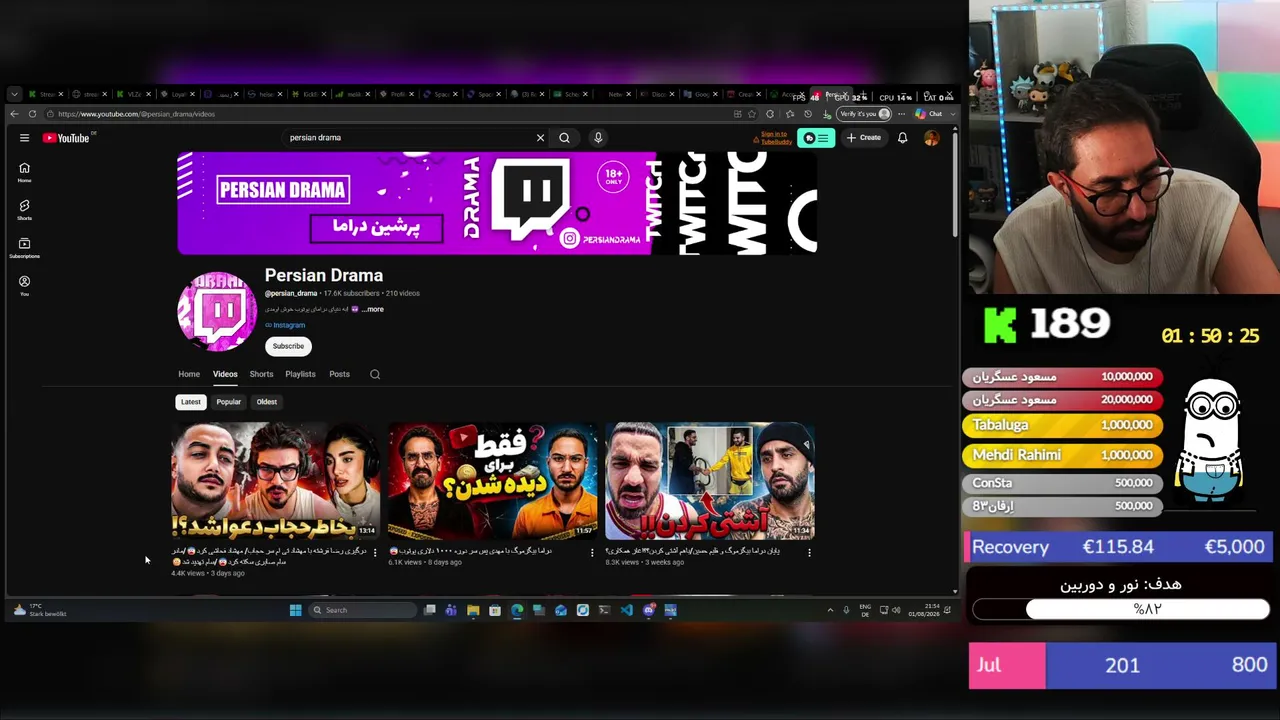
Task: Launch Microsoft Edge from the taskbar
Action: click(517, 610)
